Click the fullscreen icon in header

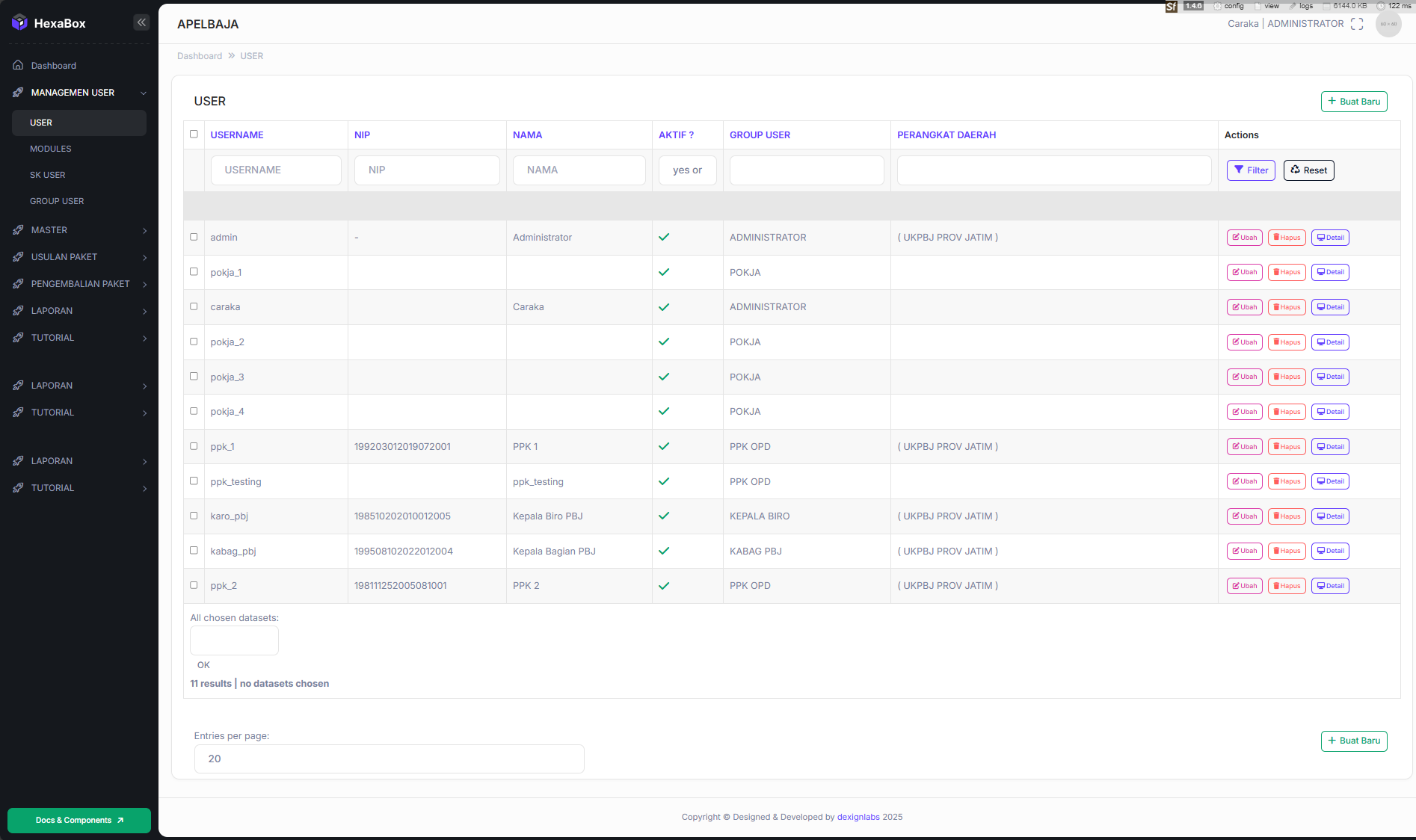[1357, 24]
